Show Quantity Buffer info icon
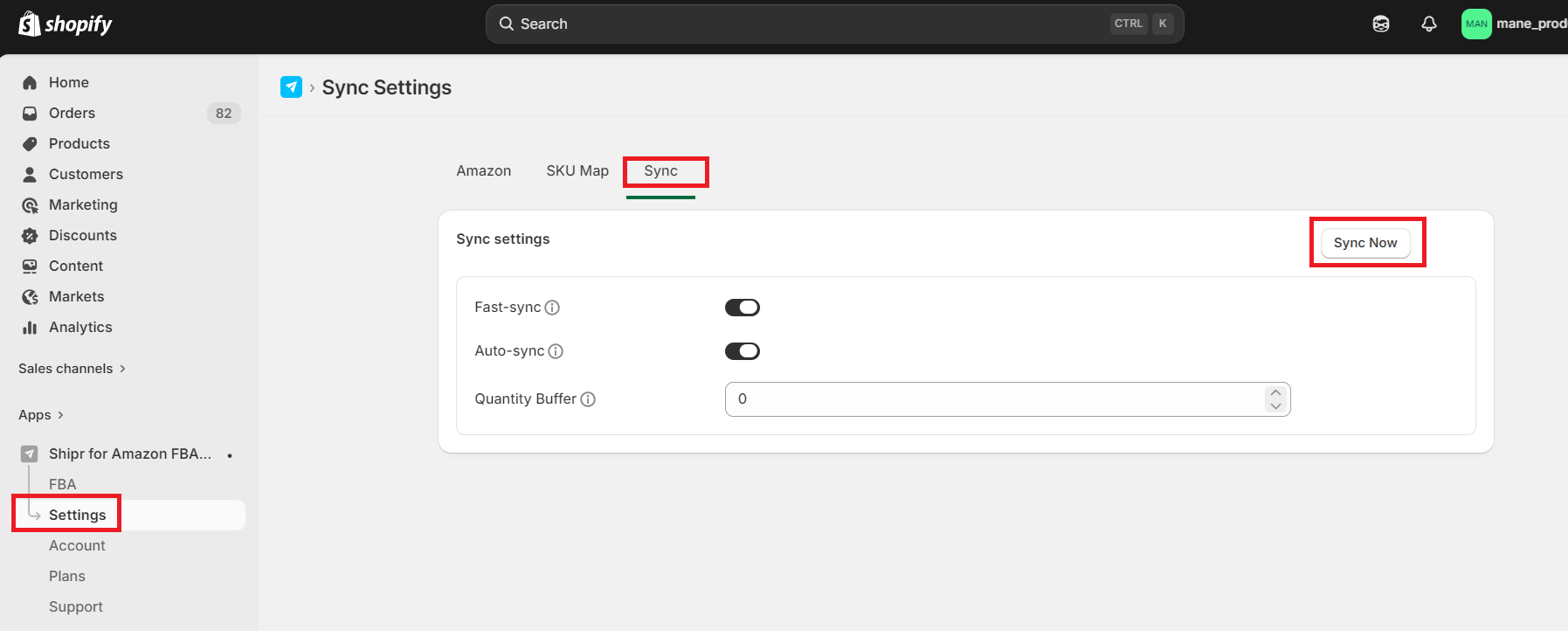The image size is (1568, 637). pyautogui.click(x=588, y=399)
